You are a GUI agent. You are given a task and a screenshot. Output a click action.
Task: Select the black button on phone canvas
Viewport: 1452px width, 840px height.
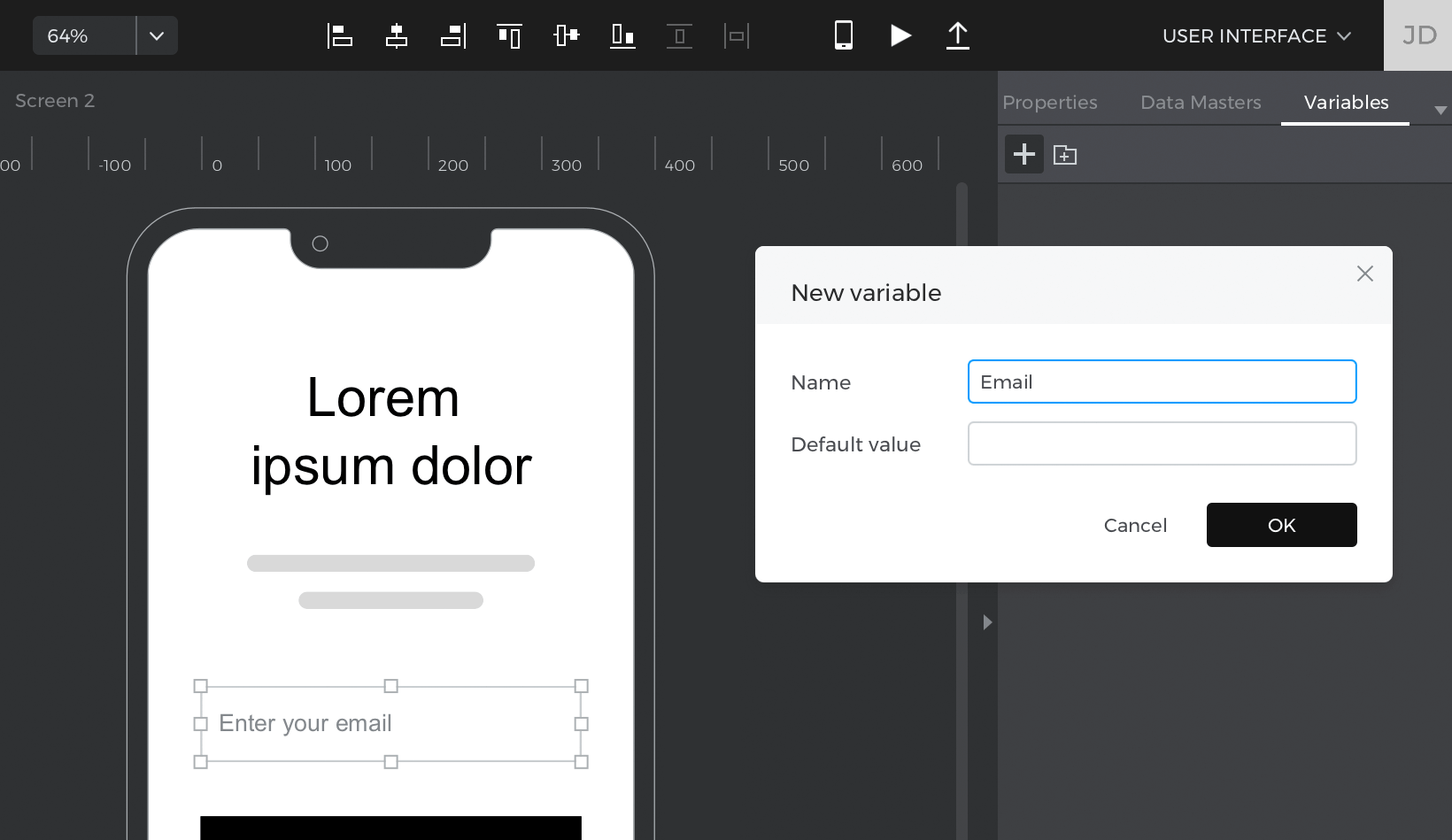(x=390, y=828)
